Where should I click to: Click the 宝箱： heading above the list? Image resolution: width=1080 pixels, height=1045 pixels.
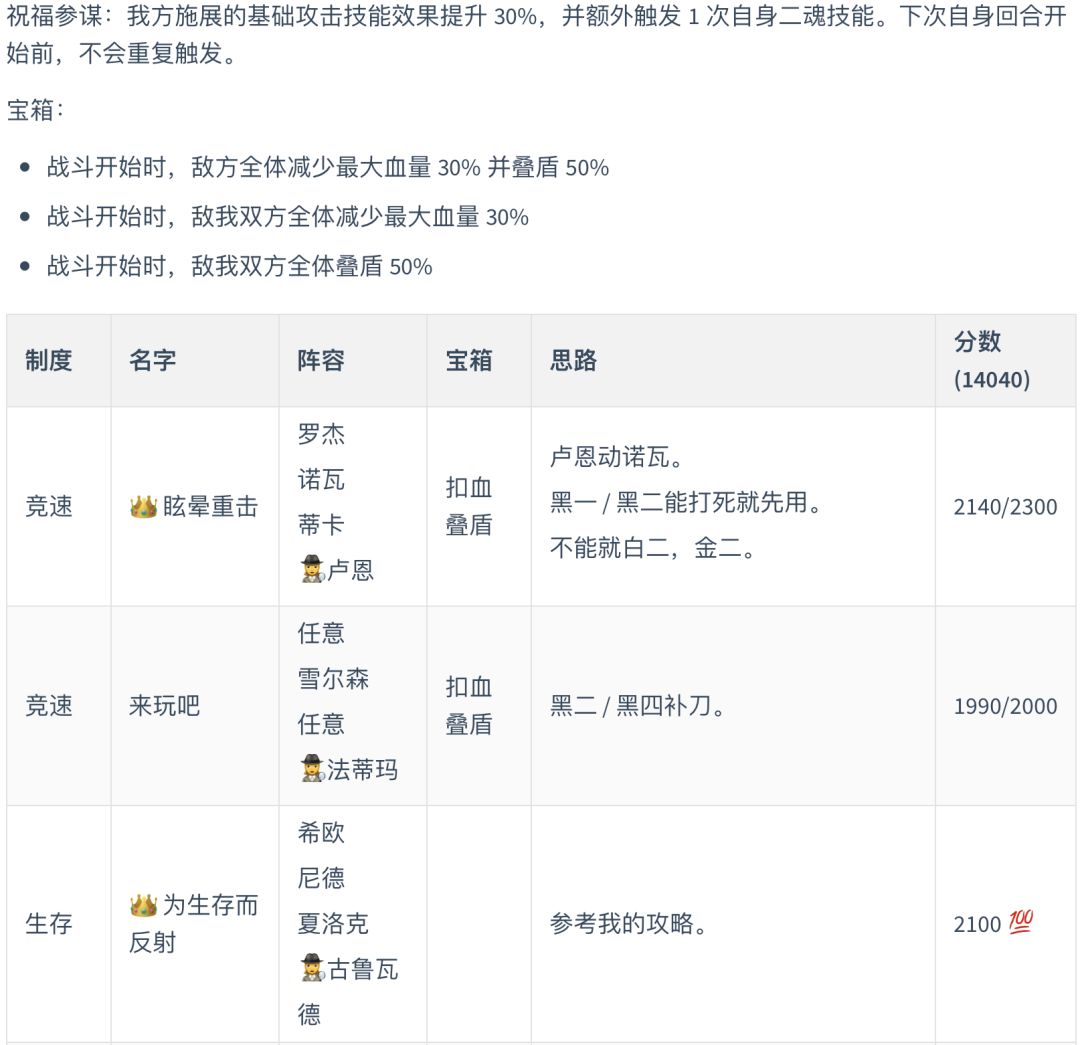click(36, 110)
